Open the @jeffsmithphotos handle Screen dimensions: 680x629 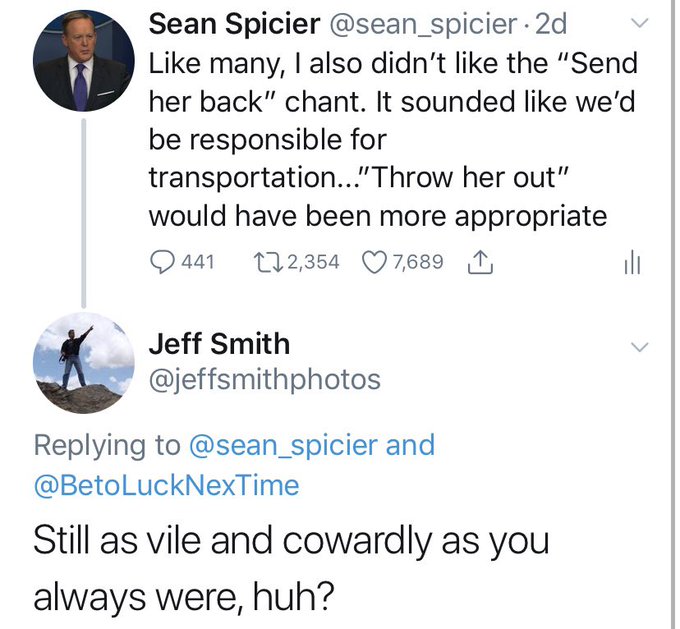[x=265, y=380]
